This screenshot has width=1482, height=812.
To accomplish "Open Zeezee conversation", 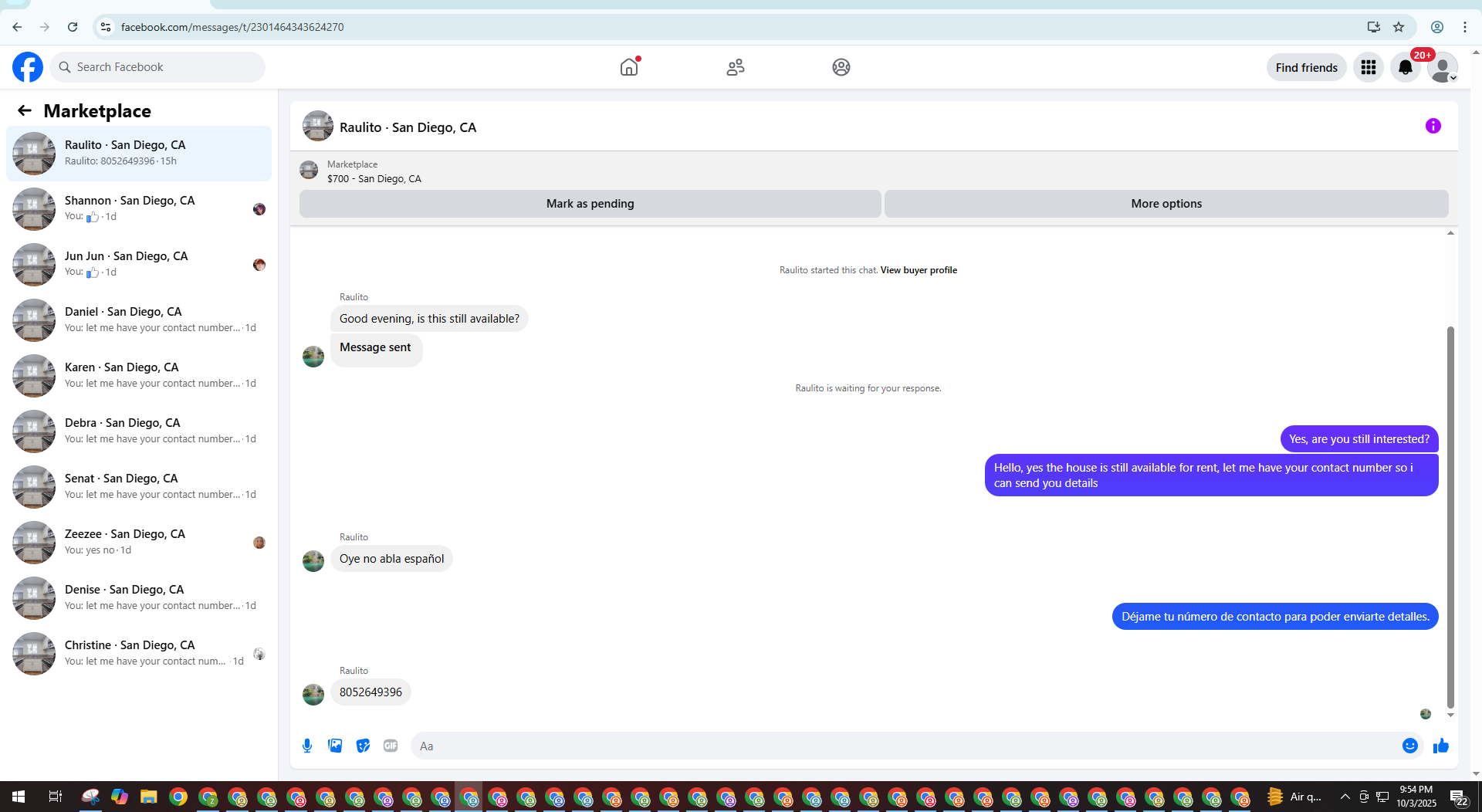I will tap(139, 542).
